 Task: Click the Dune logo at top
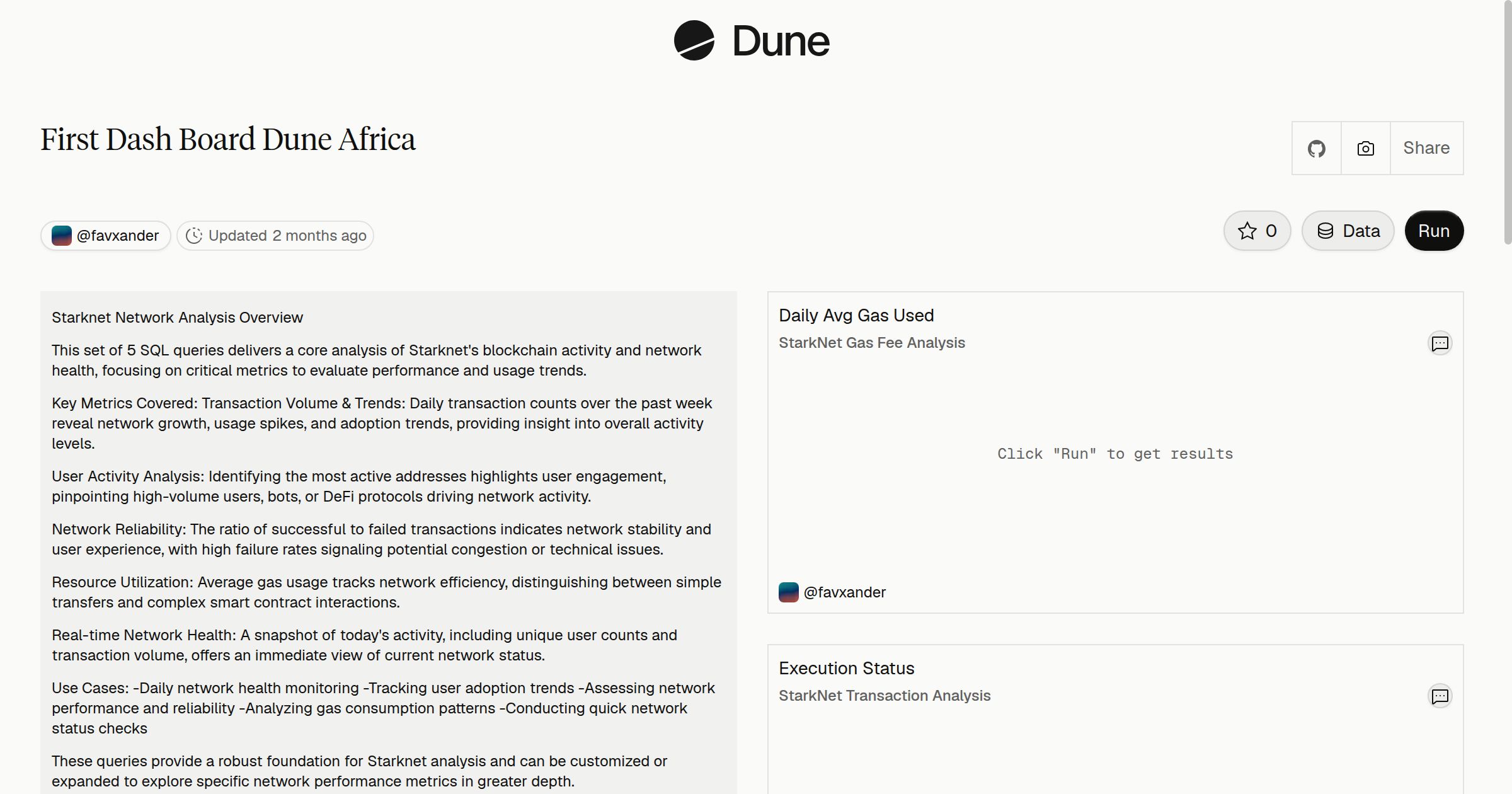[x=752, y=40]
